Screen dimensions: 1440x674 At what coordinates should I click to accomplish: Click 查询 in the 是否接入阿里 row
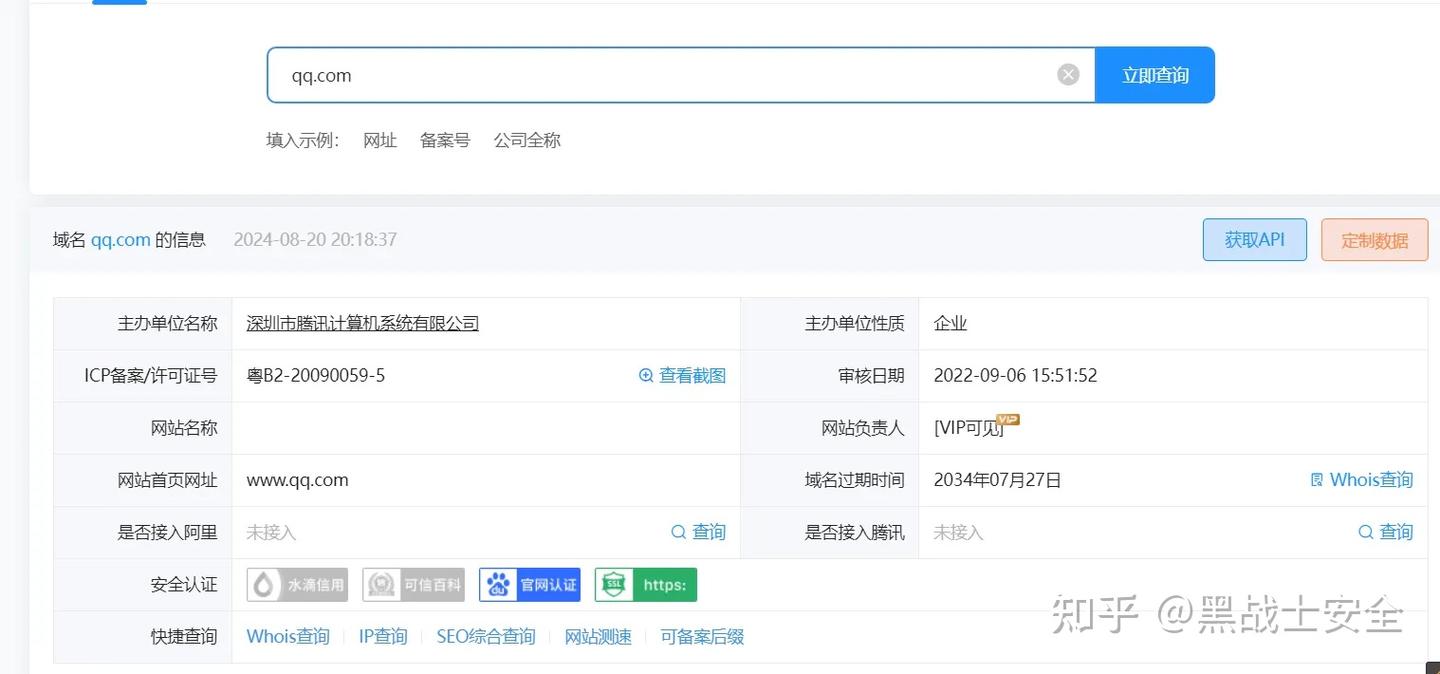point(698,532)
